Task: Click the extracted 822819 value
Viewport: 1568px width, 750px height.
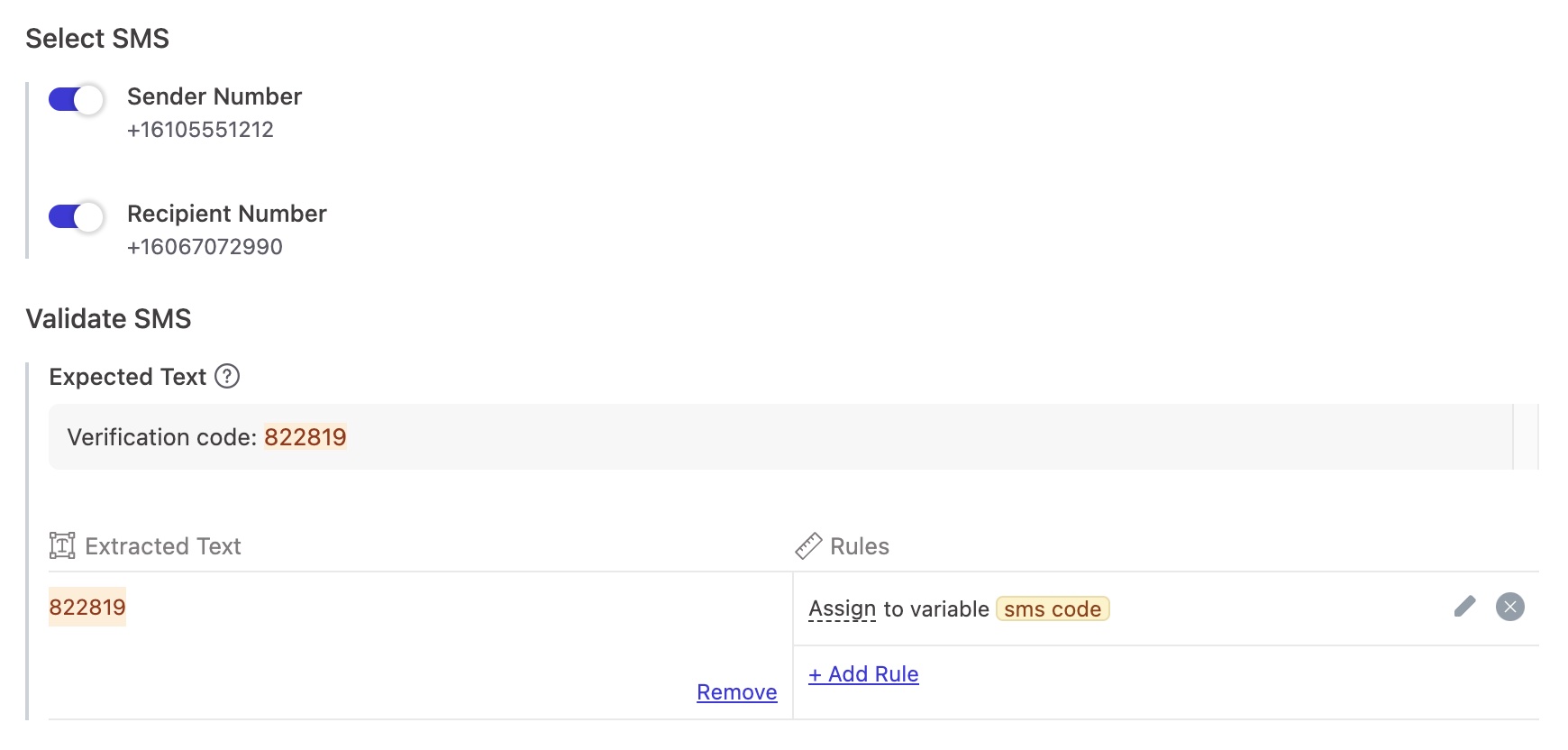Action: (x=87, y=607)
